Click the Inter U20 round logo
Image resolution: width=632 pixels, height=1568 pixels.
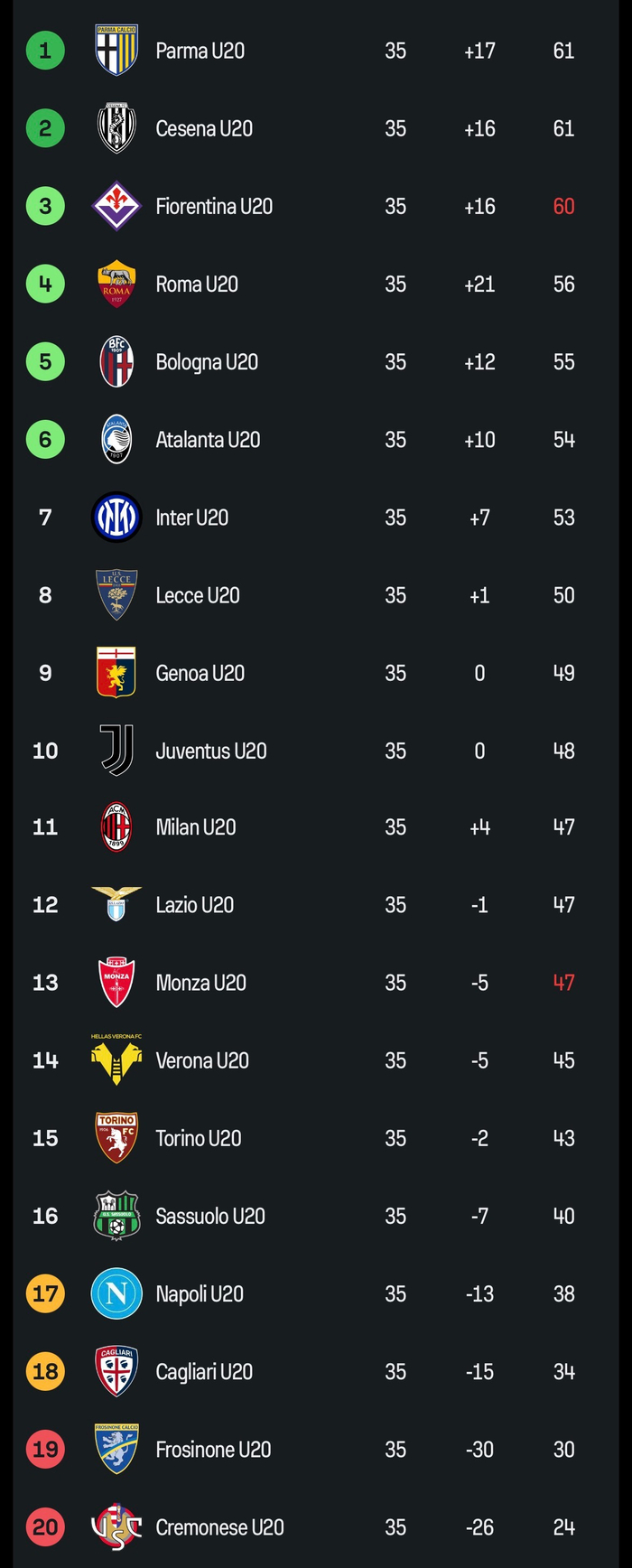coord(116,518)
